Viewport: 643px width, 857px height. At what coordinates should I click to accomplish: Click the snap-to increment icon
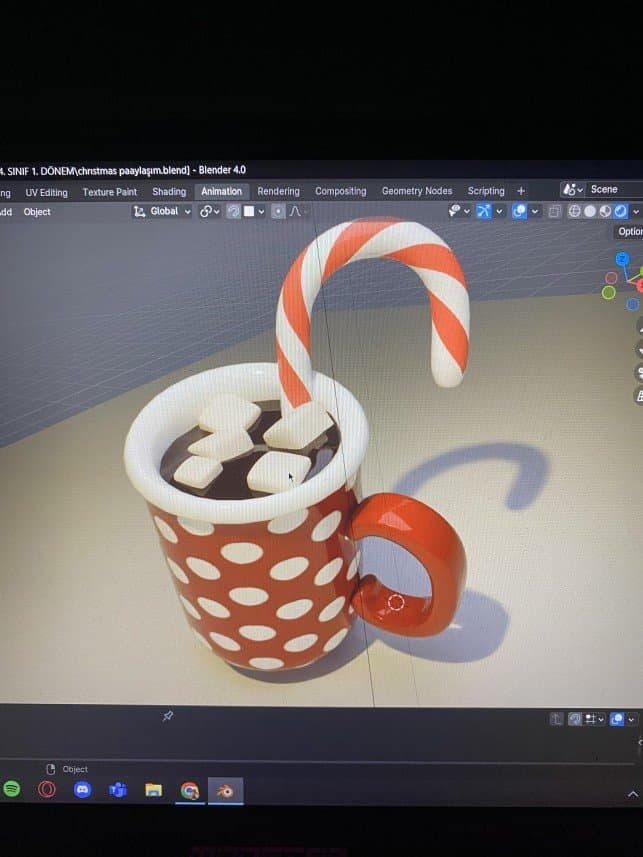pos(249,212)
